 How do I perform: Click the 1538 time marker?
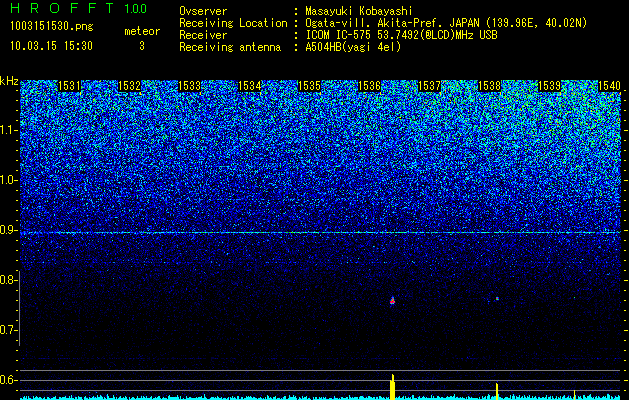490,86
